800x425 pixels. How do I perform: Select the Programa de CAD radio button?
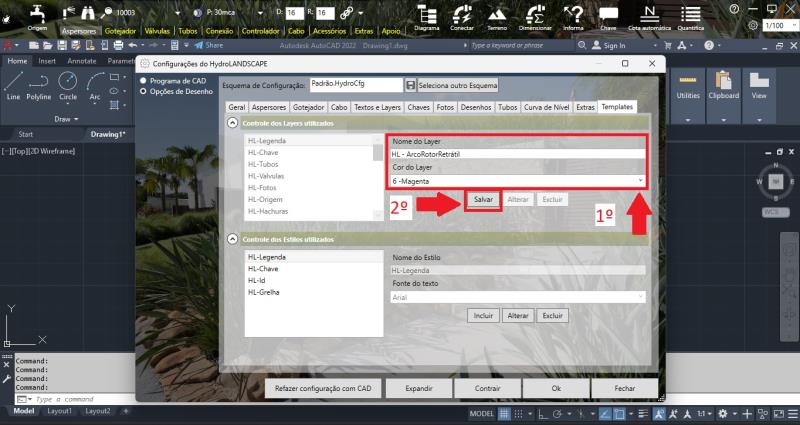(x=143, y=81)
